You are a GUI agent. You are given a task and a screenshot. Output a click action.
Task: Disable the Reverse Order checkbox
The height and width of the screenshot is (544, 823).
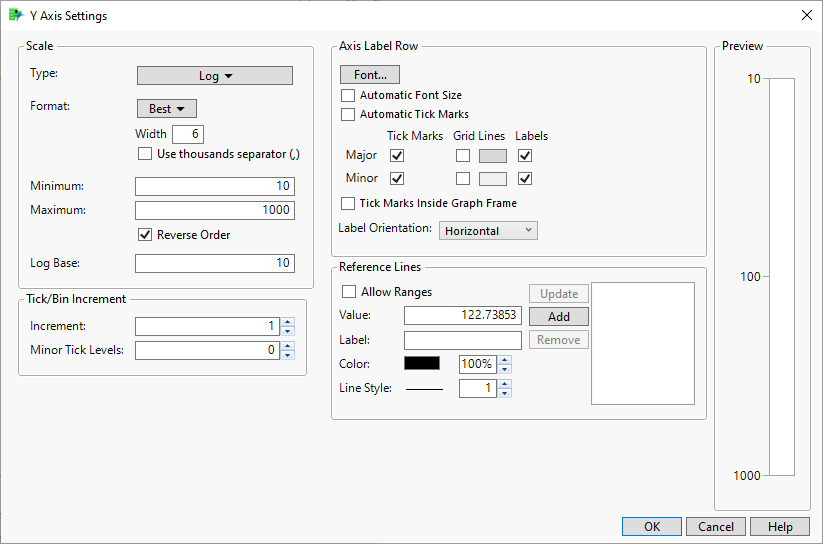point(145,235)
